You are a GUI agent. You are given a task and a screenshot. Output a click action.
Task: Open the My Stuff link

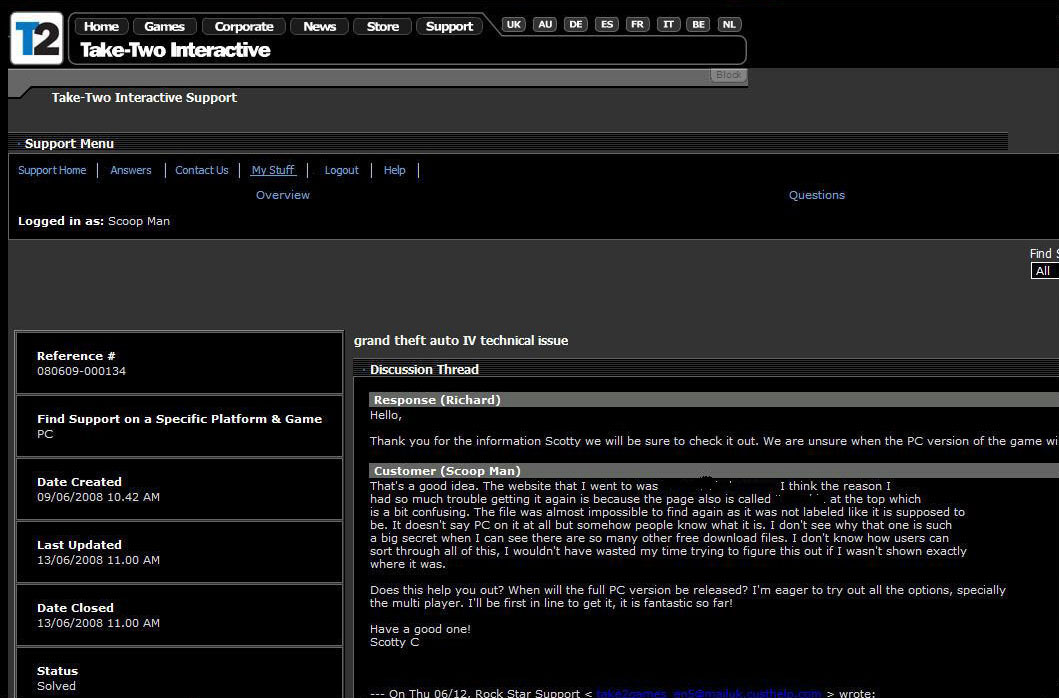(x=273, y=170)
